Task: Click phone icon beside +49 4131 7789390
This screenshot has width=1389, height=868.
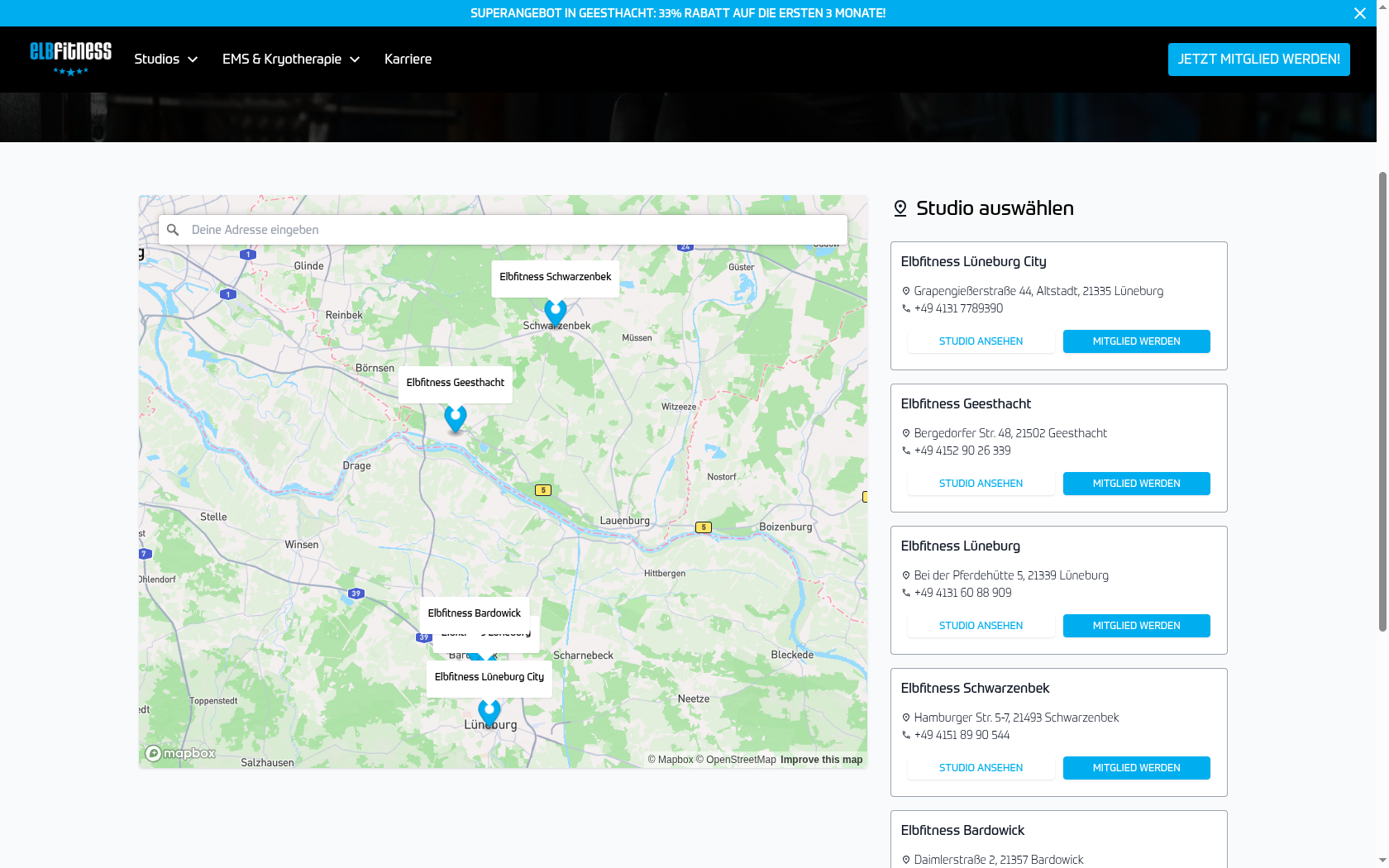Action: click(906, 308)
